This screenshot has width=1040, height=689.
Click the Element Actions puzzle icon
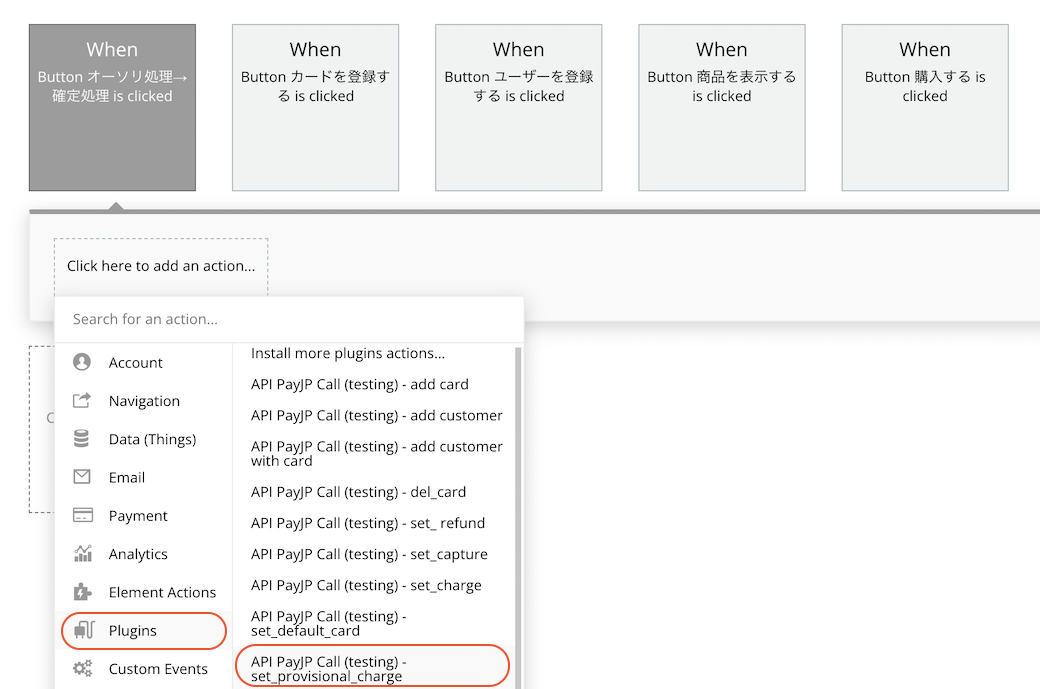[x=82, y=592]
